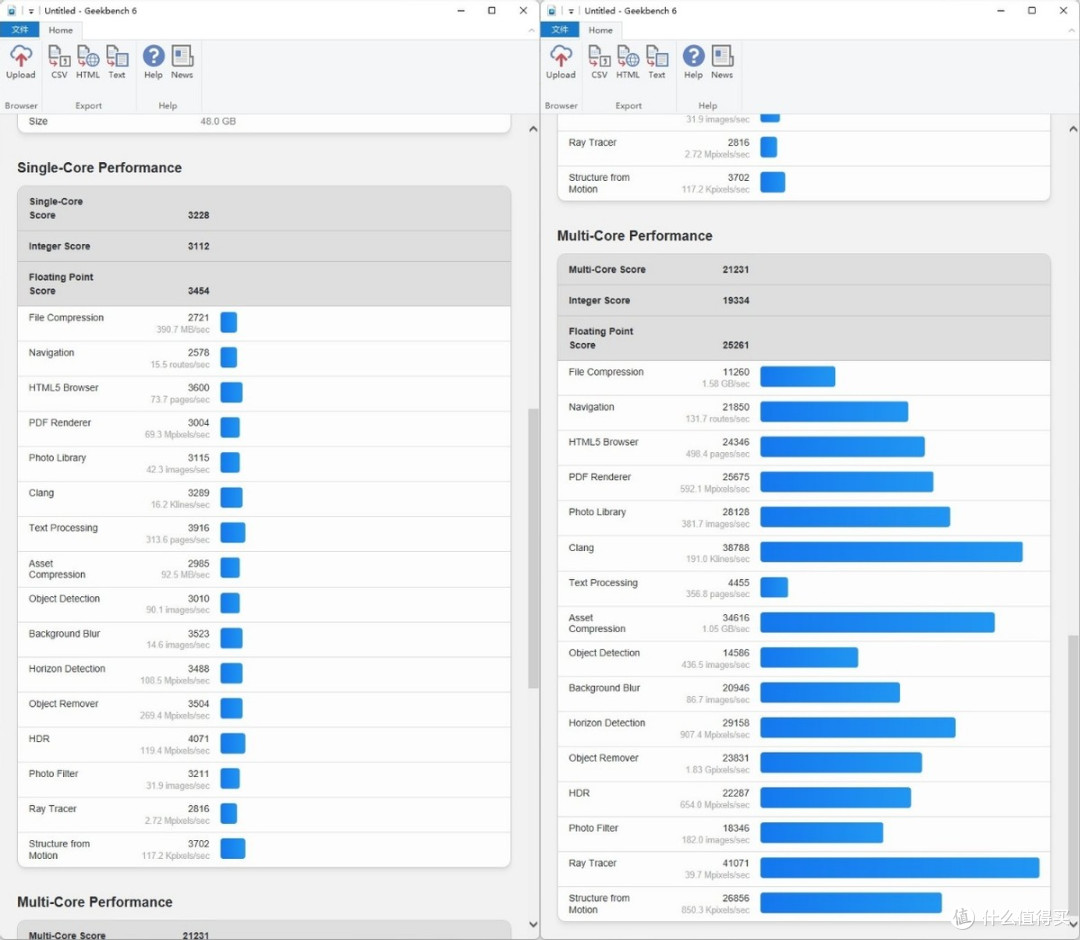Screen dimensions: 1080x940
Task: Click multi-core Integer Score 19334
Action: 736,300
